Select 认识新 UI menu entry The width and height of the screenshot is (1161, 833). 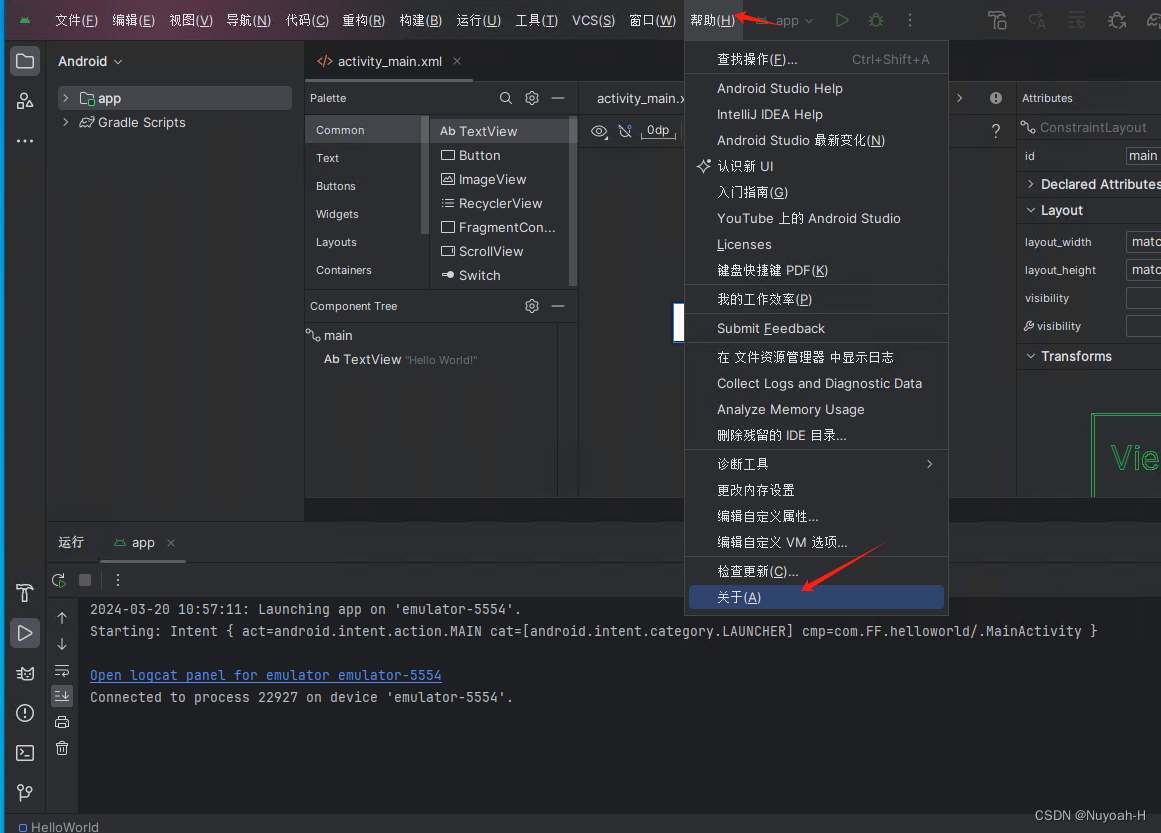tap(816, 166)
